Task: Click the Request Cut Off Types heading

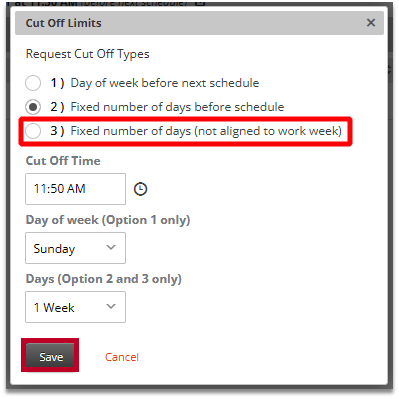Action: tap(88, 54)
